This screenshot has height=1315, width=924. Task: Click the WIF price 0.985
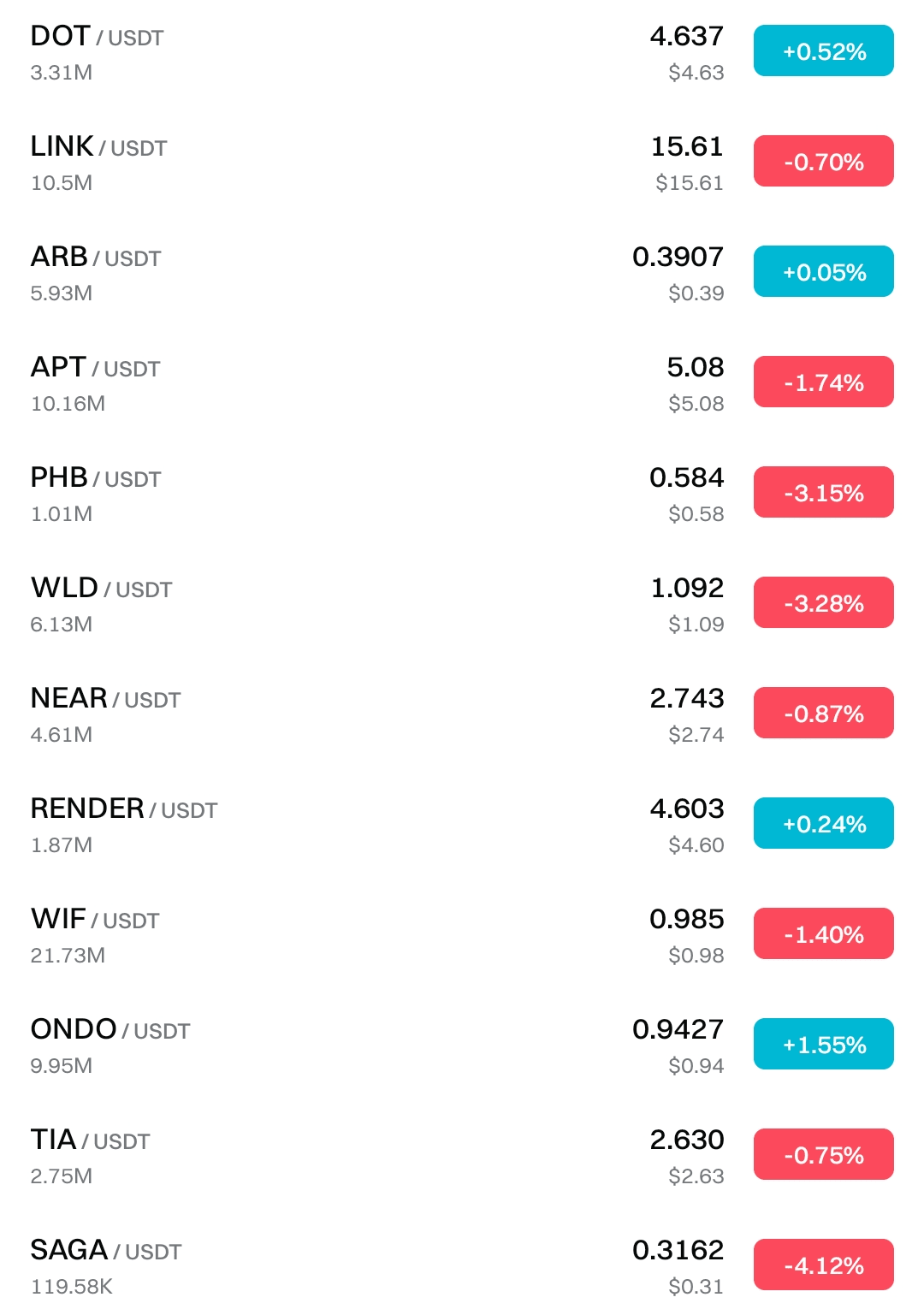[686, 919]
